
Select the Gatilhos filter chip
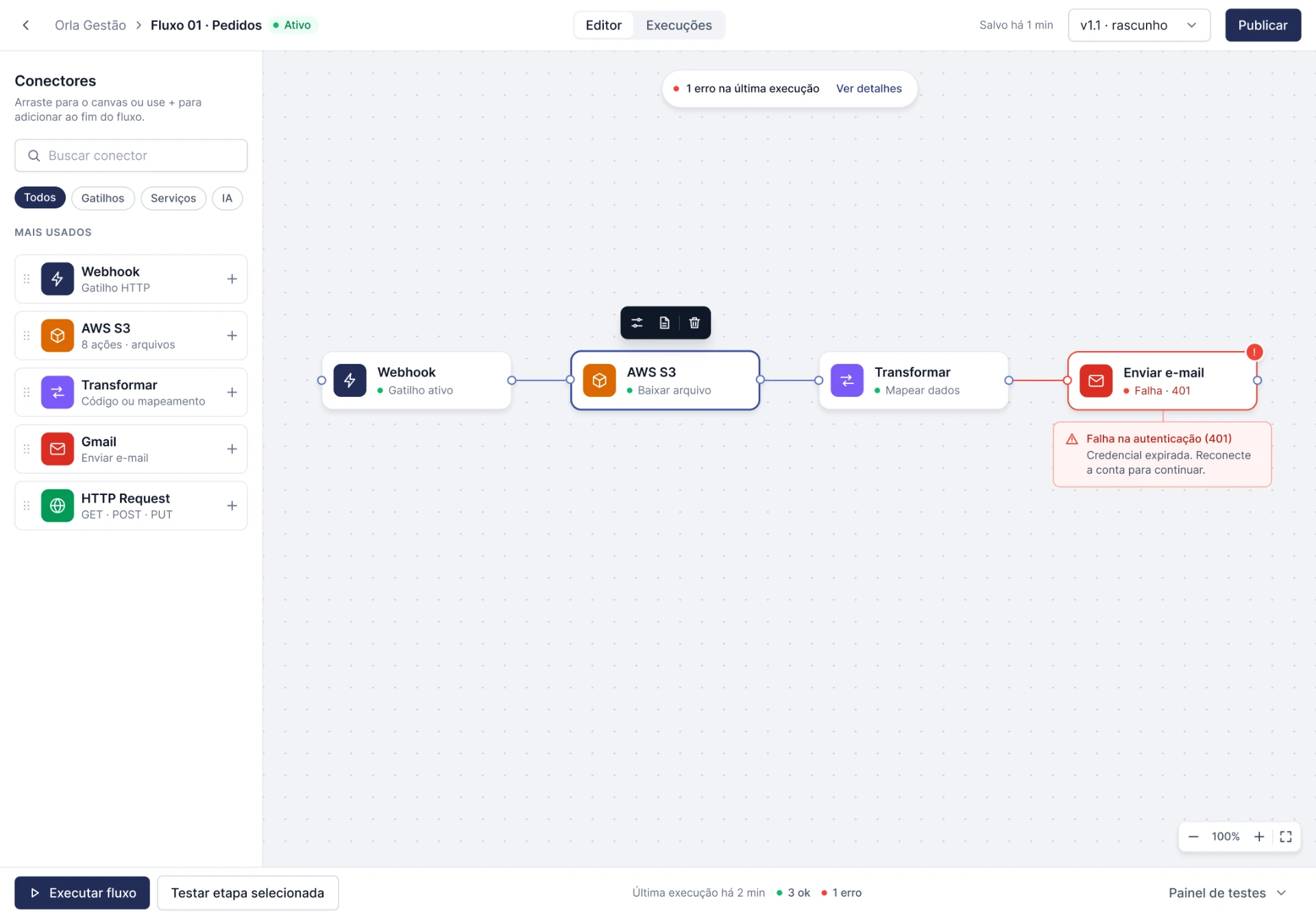click(103, 198)
